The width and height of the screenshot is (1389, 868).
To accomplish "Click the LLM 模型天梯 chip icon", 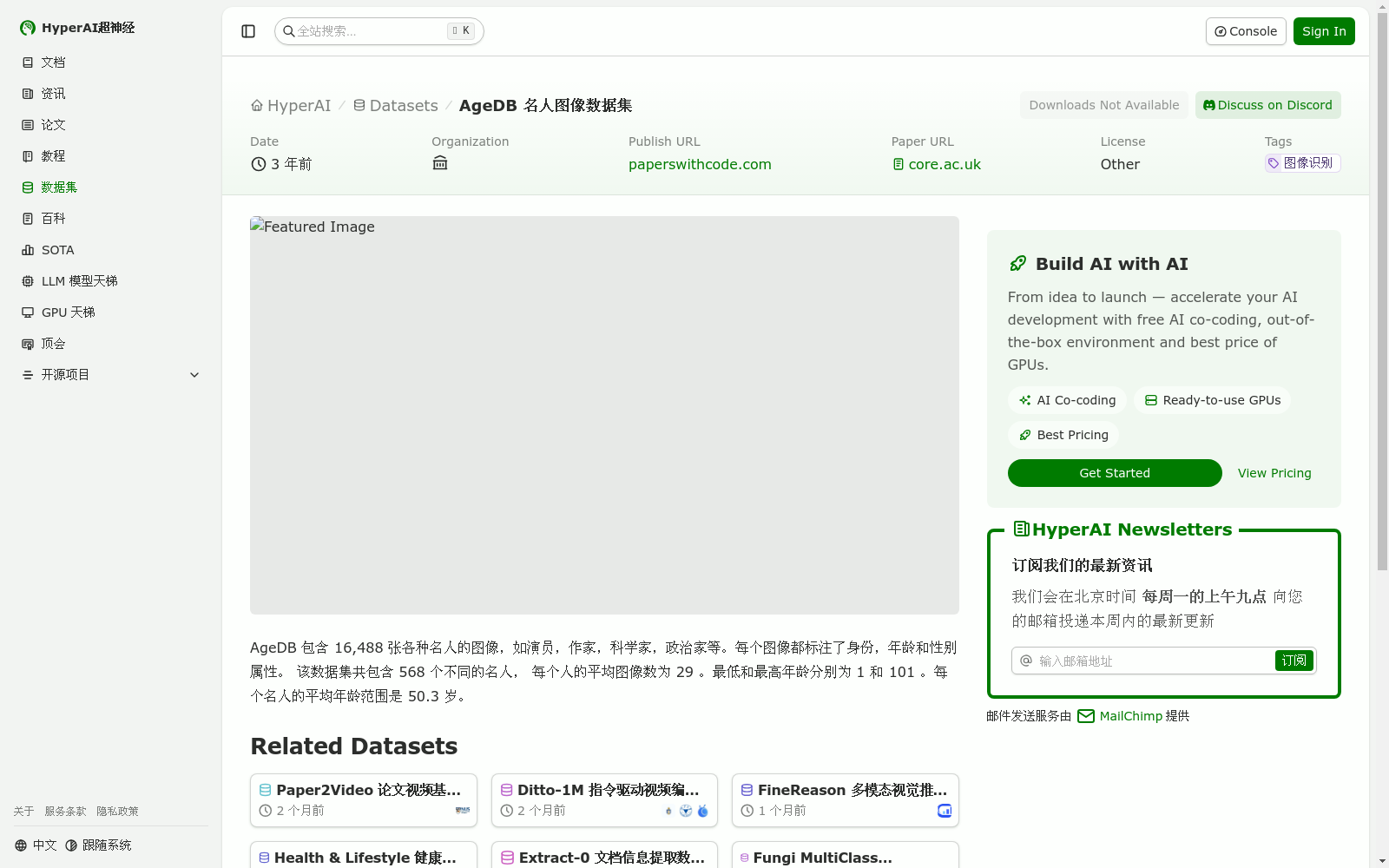I will pos(28,281).
